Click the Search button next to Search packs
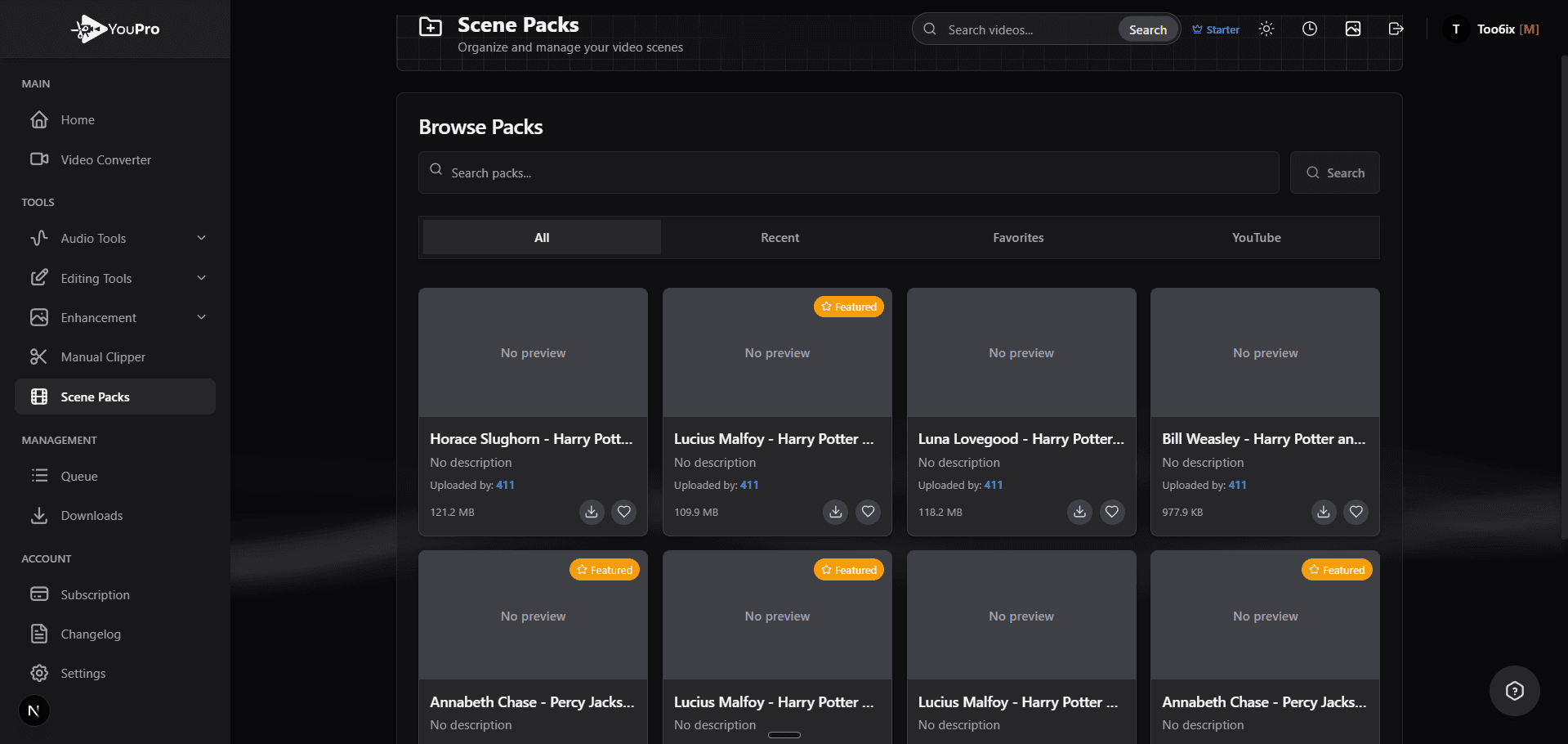 click(1335, 173)
